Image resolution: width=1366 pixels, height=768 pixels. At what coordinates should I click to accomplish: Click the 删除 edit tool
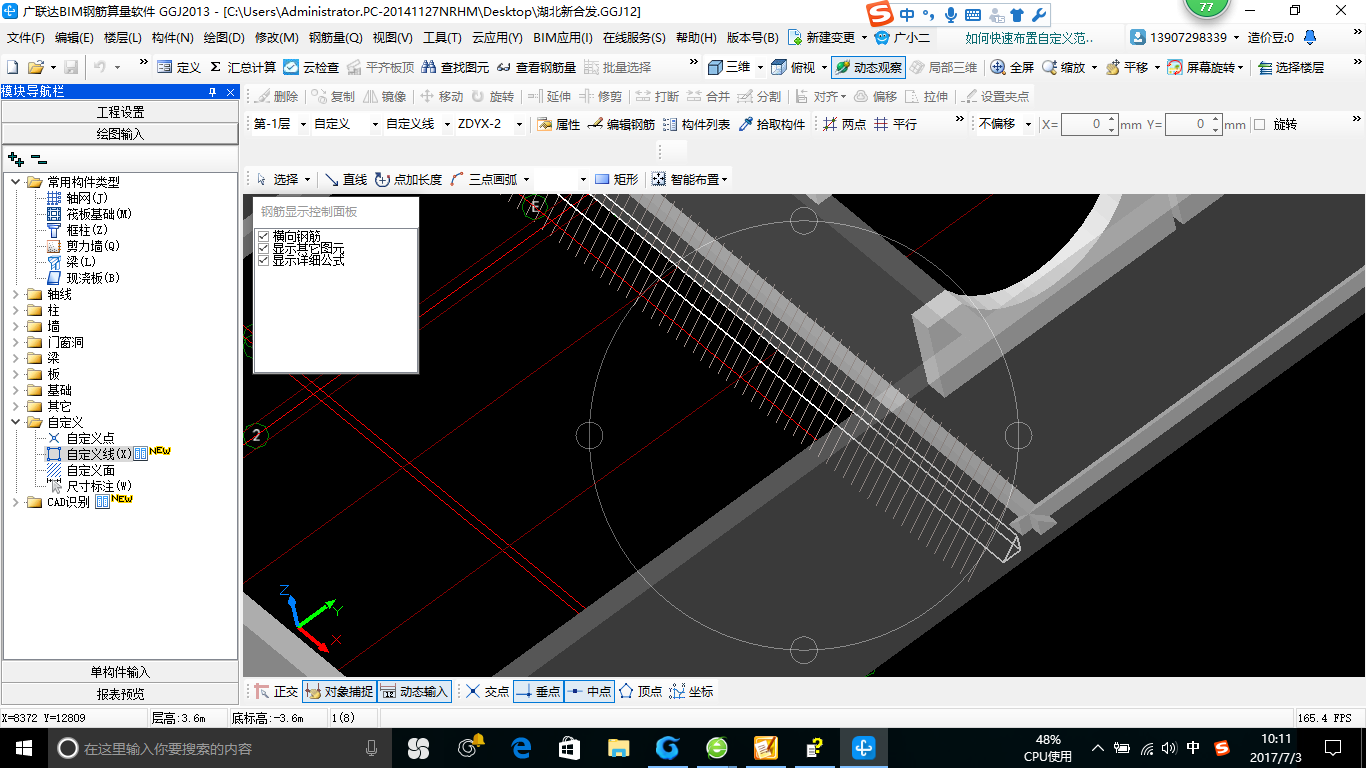coord(276,96)
